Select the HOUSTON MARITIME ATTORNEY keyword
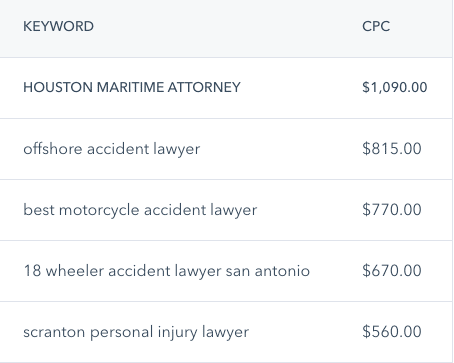The width and height of the screenshot is (454, 363). click(132, 87)
